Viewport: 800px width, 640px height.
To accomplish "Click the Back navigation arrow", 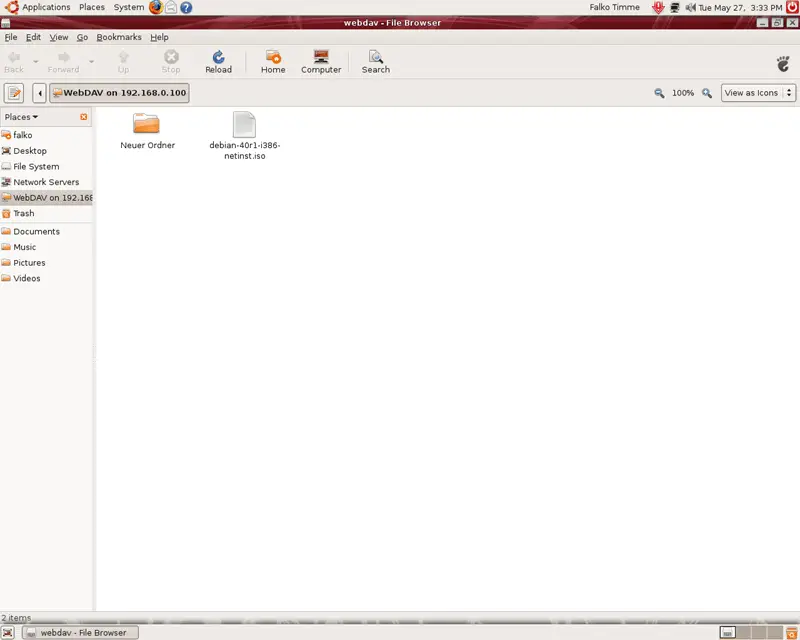I will (x=14, y=62).
